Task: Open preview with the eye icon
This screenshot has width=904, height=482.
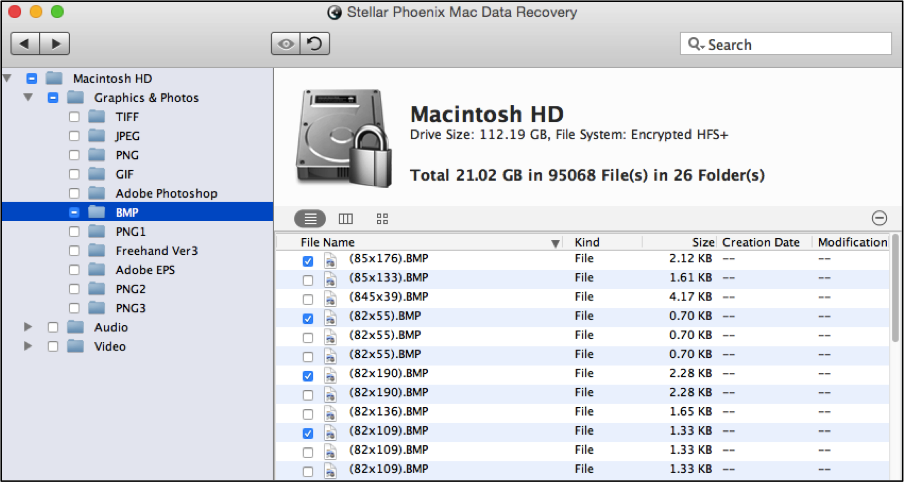Action: coord(286,44)
